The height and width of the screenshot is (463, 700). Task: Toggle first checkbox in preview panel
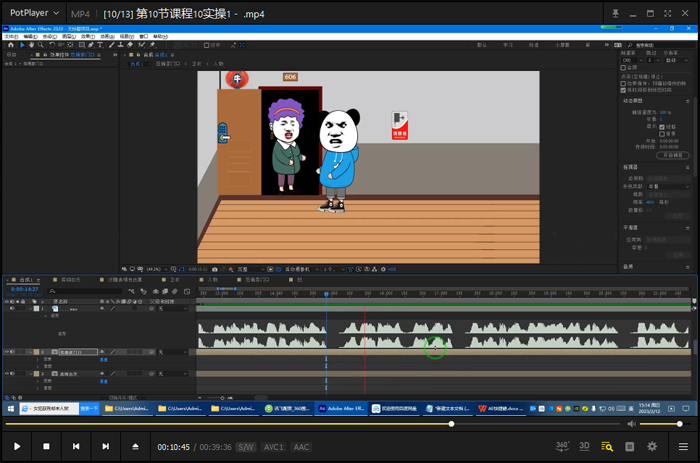click(623, 68)
